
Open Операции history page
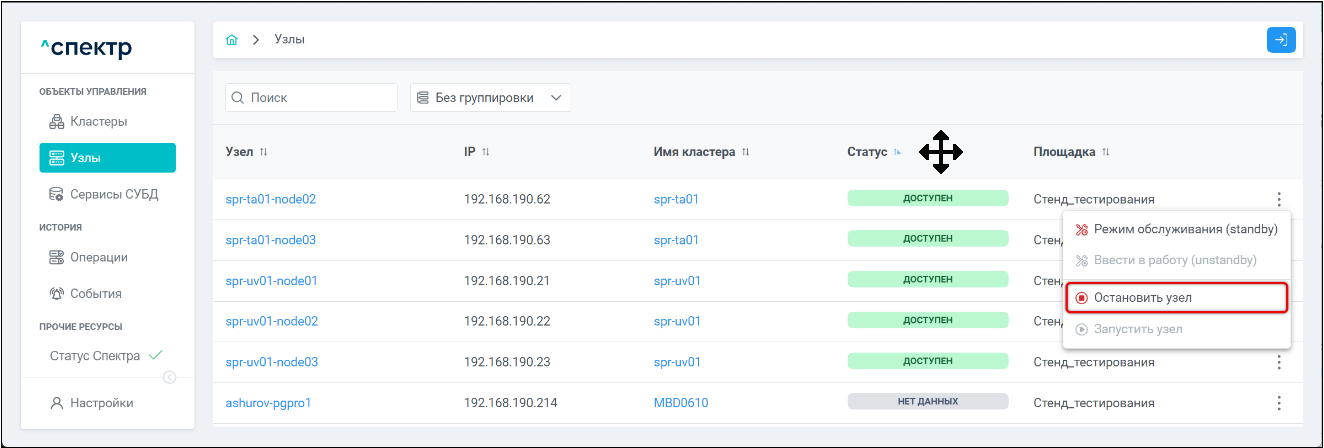[x=98, y=258]
